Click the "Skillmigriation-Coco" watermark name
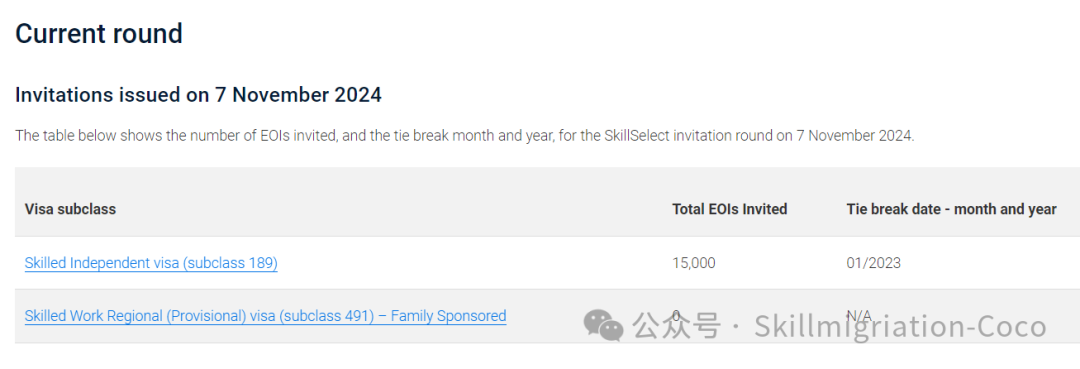 900,326
